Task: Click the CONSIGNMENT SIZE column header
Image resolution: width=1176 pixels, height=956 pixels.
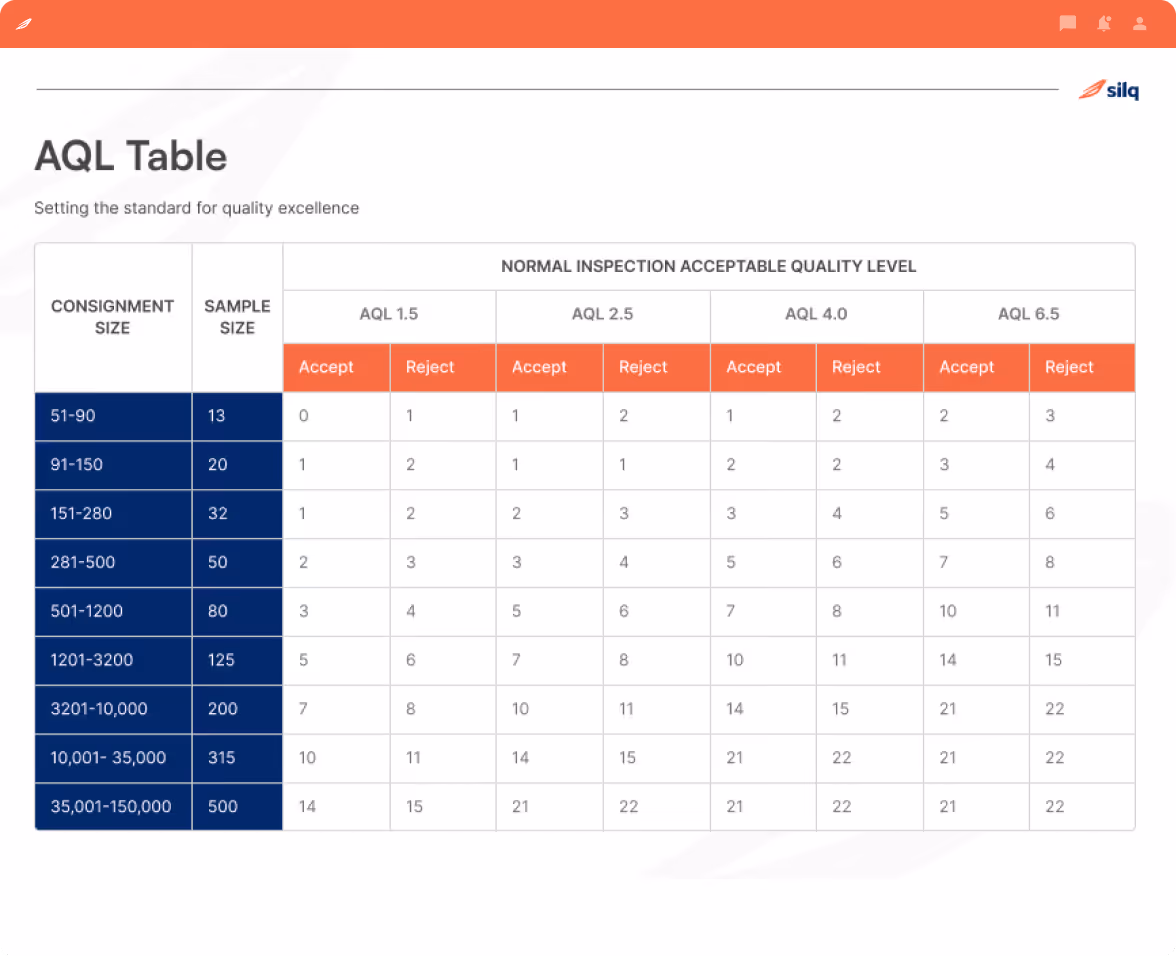Action: pyautogui.click(x=112, y=317)
